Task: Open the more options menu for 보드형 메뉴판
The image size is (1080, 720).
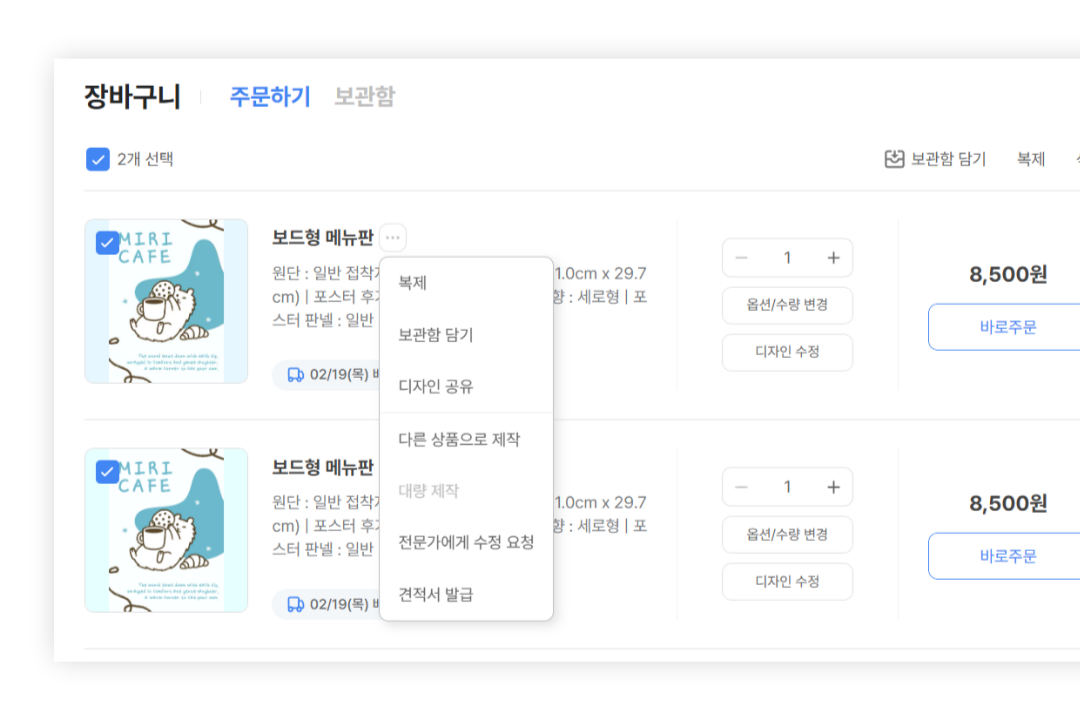Action: click(392, 237)
